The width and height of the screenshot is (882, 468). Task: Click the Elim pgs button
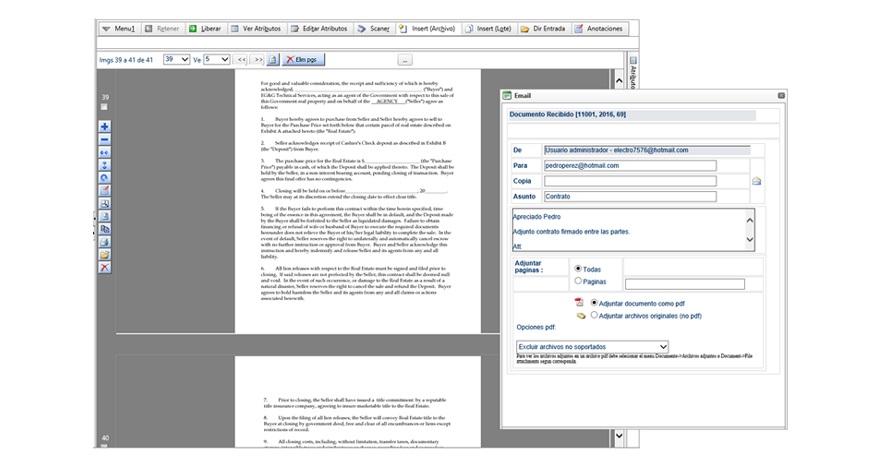[303, 60]
